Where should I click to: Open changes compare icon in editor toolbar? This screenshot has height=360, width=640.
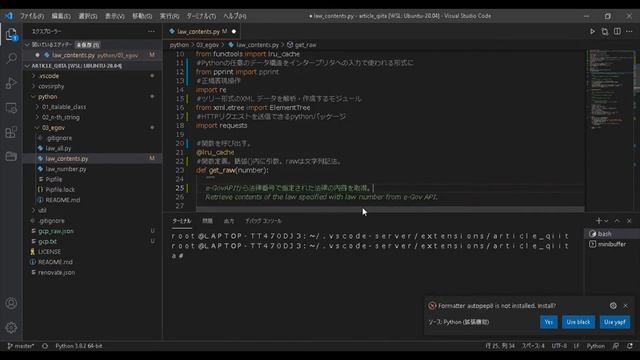[x=604, y=31]
